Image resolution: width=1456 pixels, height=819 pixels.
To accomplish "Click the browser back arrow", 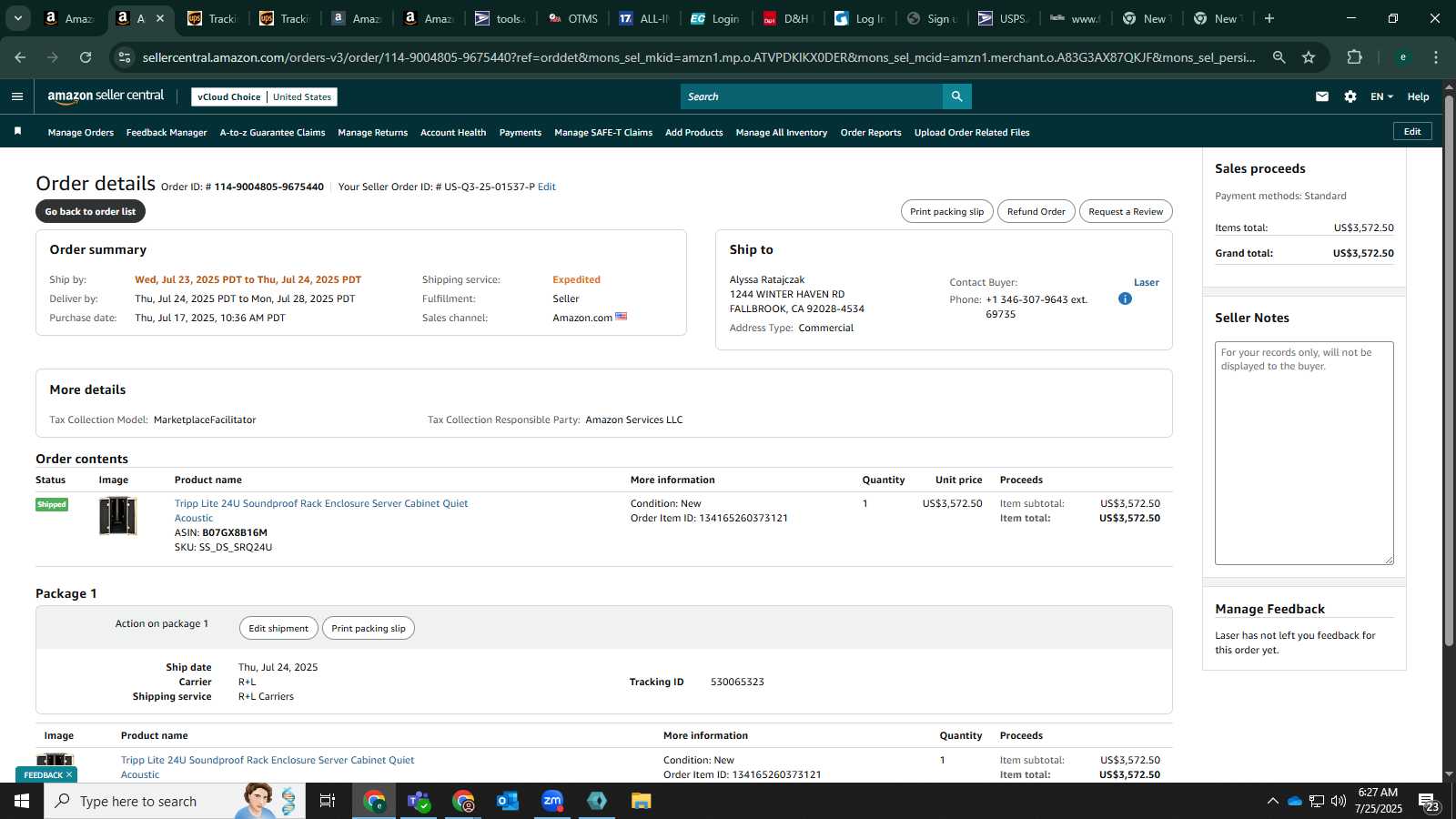I will [20, 57].
